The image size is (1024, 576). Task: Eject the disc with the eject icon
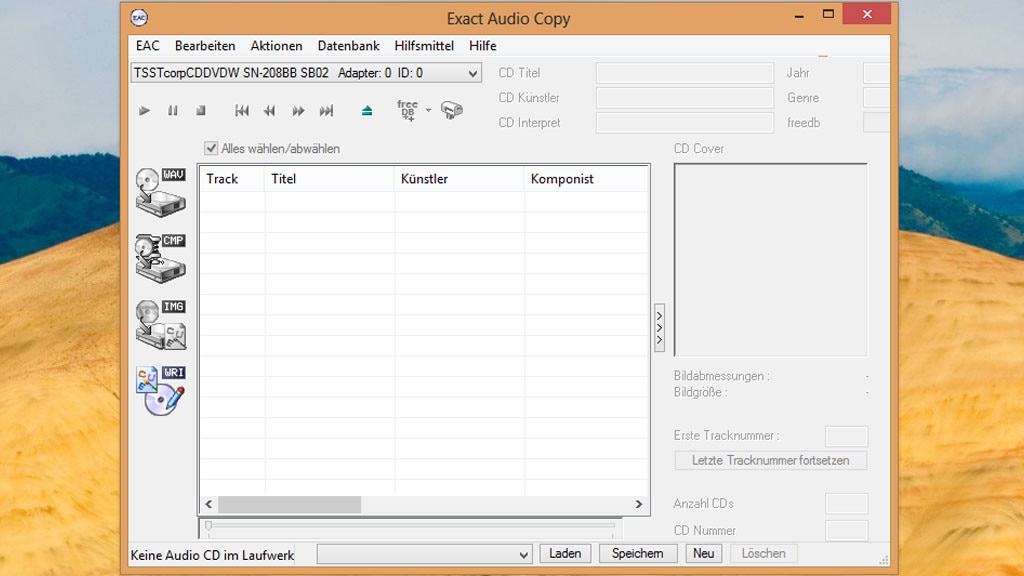point(366,111)
